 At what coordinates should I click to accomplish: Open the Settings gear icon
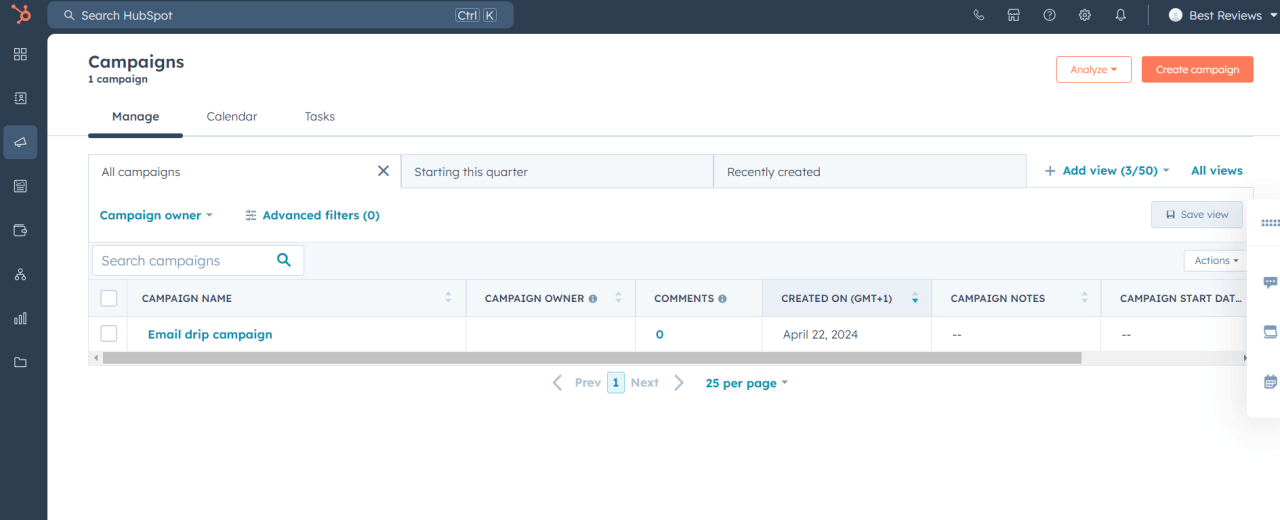1085,15
